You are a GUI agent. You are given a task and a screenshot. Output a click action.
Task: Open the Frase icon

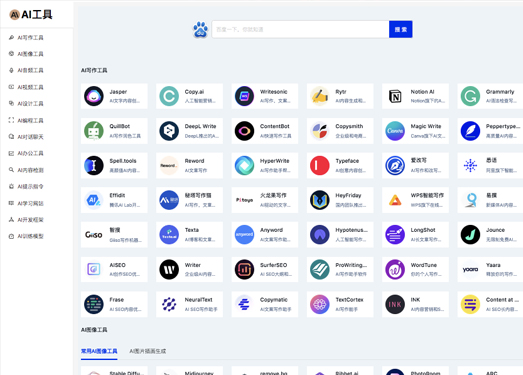94,304
